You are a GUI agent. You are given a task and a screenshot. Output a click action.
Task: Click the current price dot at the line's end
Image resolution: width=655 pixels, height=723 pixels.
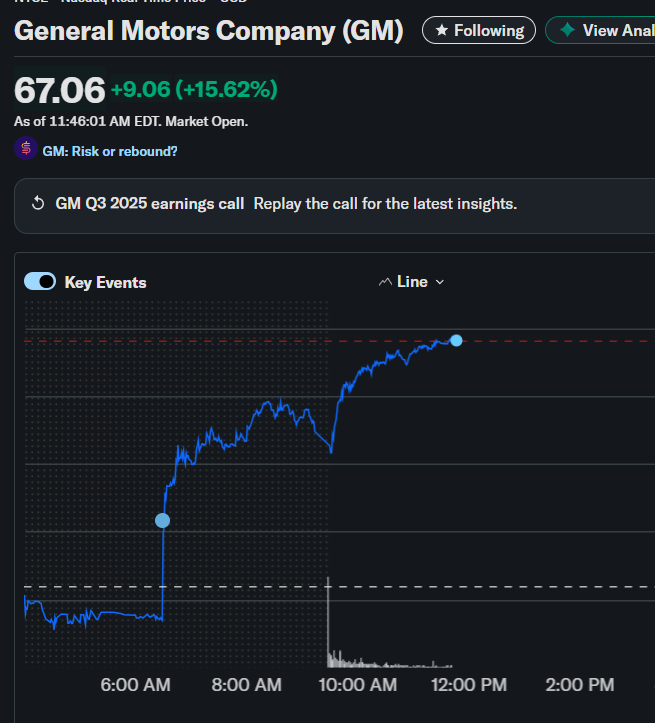(x=457, y=341)
